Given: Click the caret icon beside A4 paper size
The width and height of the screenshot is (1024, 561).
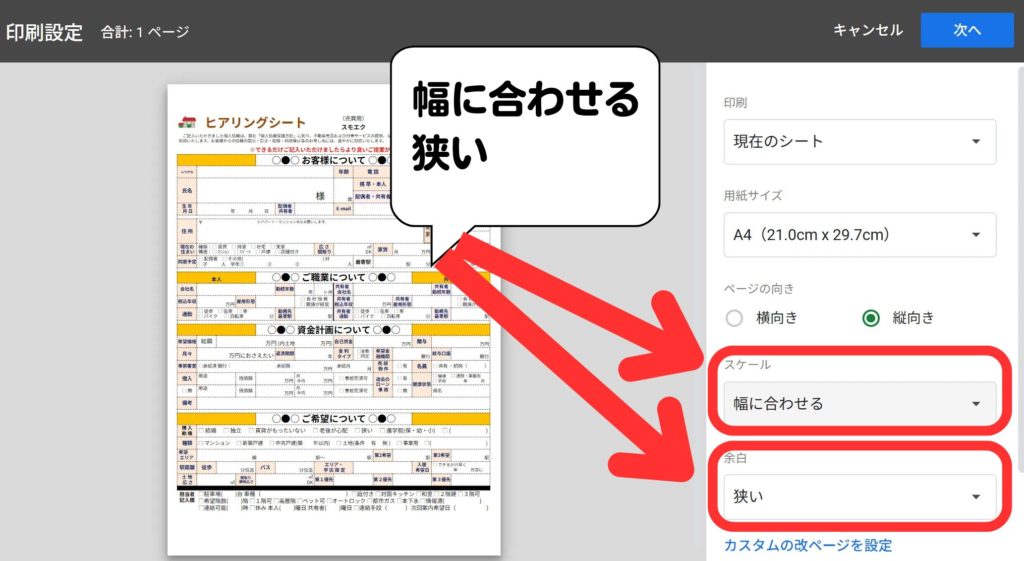Looking at the screenshot, I should click(x=975, y=235).
